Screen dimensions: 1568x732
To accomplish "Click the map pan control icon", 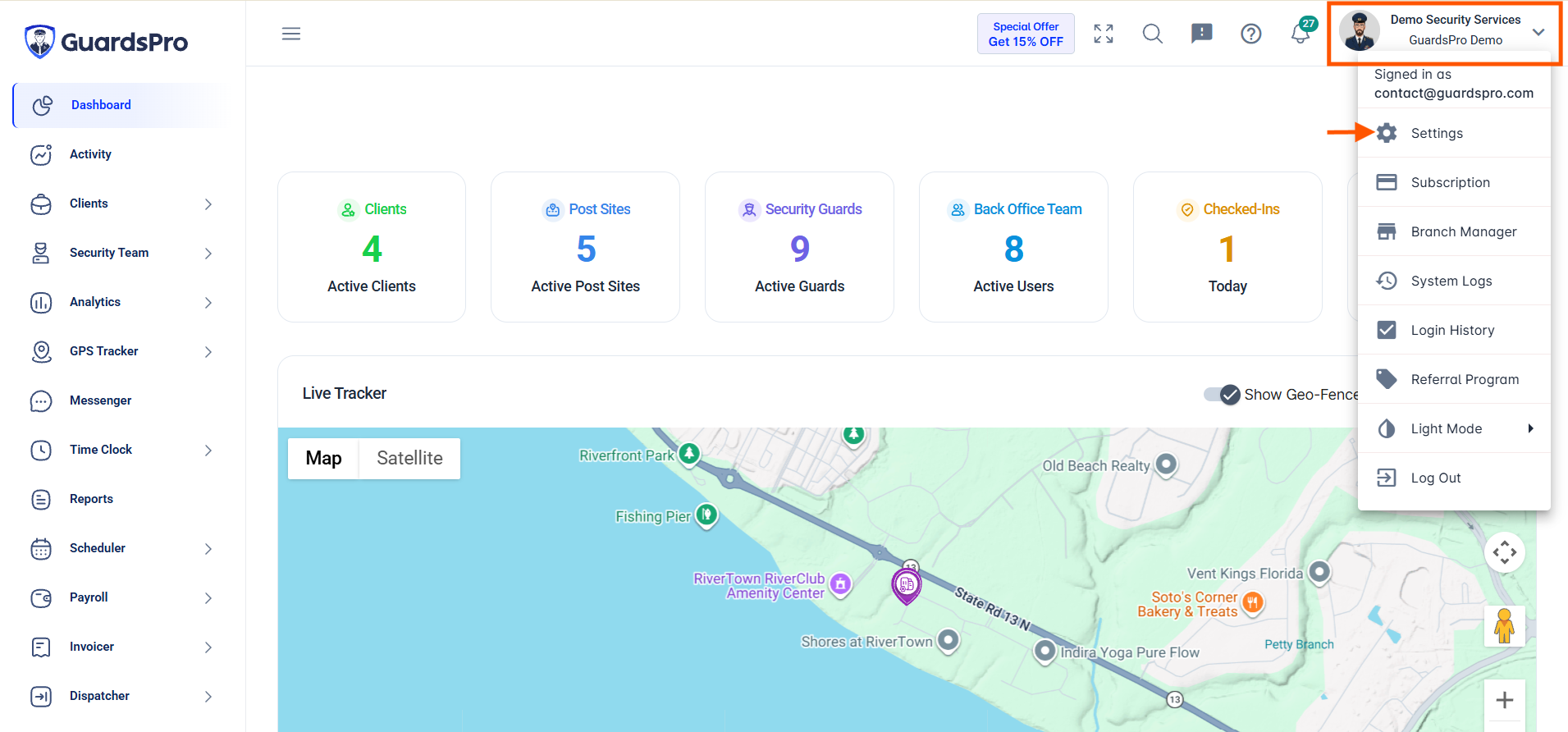I will [x=1505, y=552].
